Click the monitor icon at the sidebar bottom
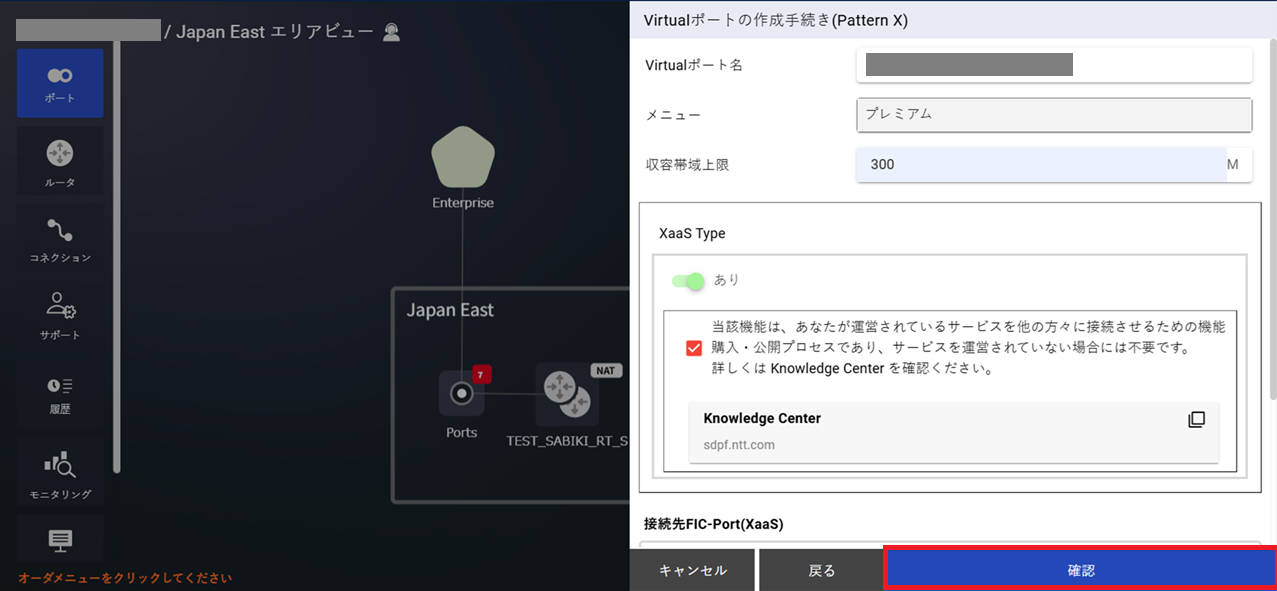This screenshot has height=591, width=1277. pyautogui.click(x=60, y=539)
